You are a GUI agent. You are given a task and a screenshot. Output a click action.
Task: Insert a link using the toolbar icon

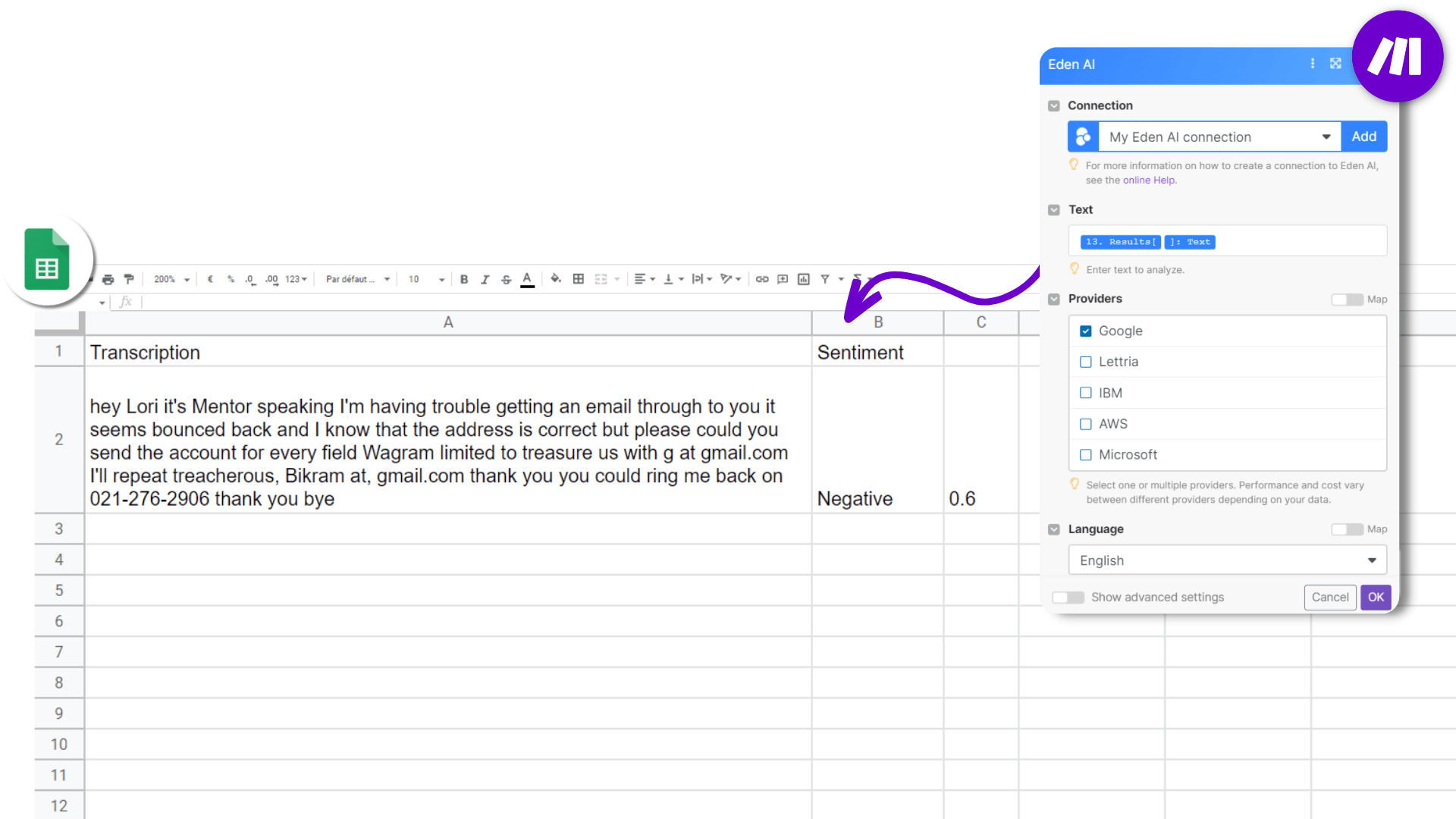762,279
